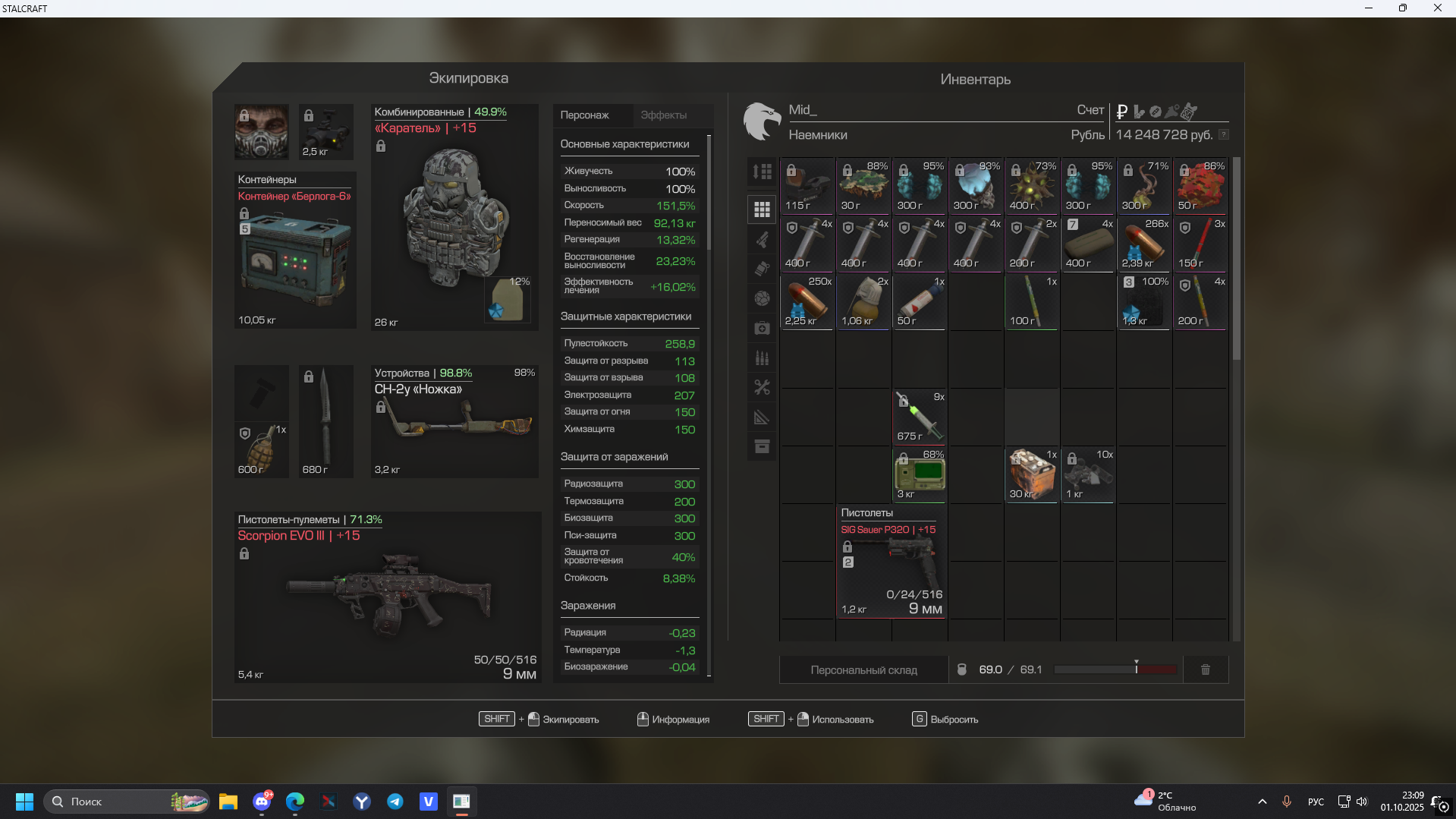The height and width of the screenshot is (819, 1456).
Task: Open Telegram from the taskbar
Action: pos(395,802)
